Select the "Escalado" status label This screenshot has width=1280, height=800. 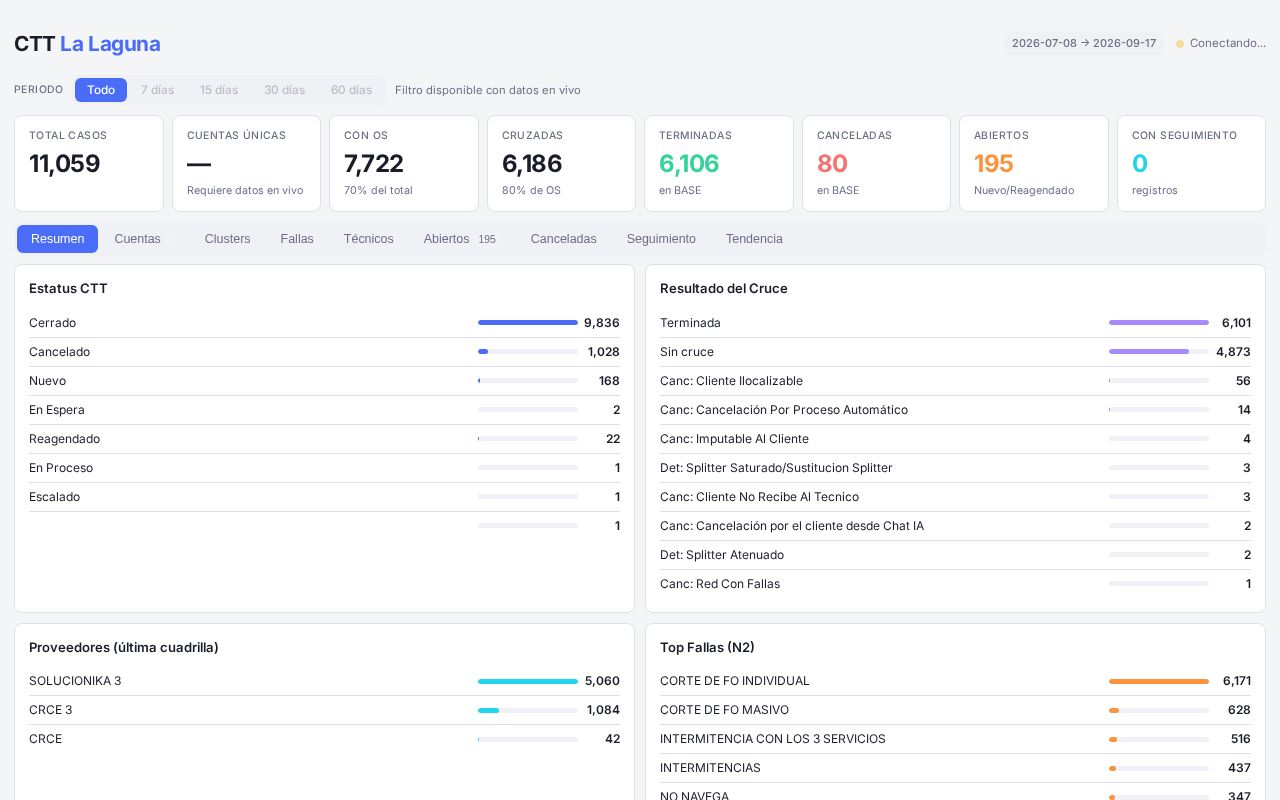coord(54,497)
